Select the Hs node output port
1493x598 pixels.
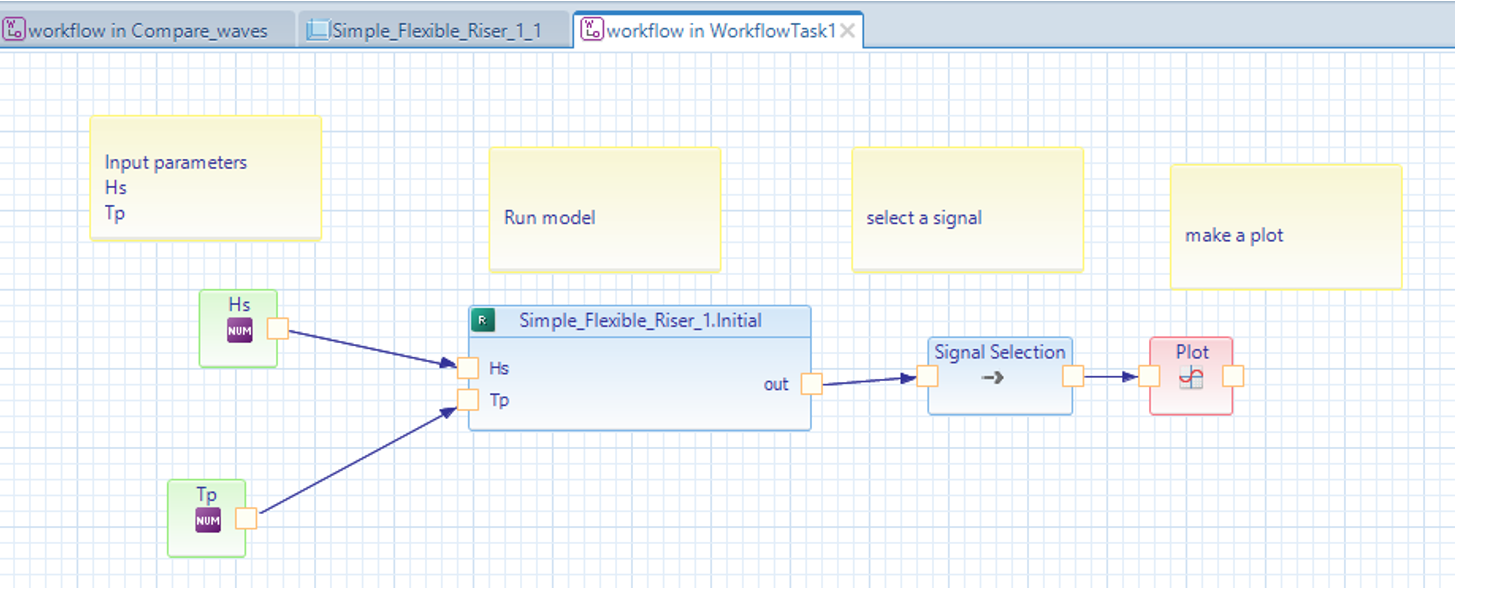(277, 329)
